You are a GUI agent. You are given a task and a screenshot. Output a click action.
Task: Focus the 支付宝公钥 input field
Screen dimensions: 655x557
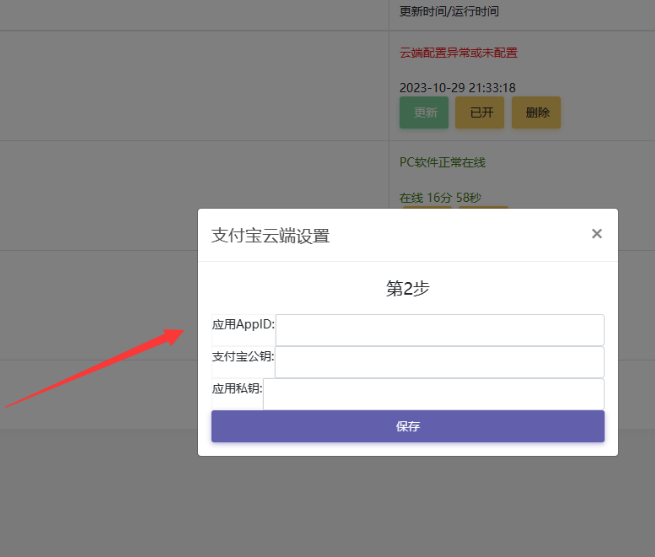point(439,362)
